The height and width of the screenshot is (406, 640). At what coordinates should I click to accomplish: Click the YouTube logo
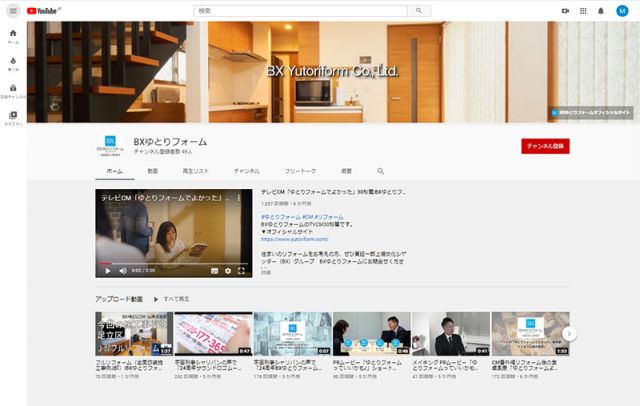click(x=44, y=10)
